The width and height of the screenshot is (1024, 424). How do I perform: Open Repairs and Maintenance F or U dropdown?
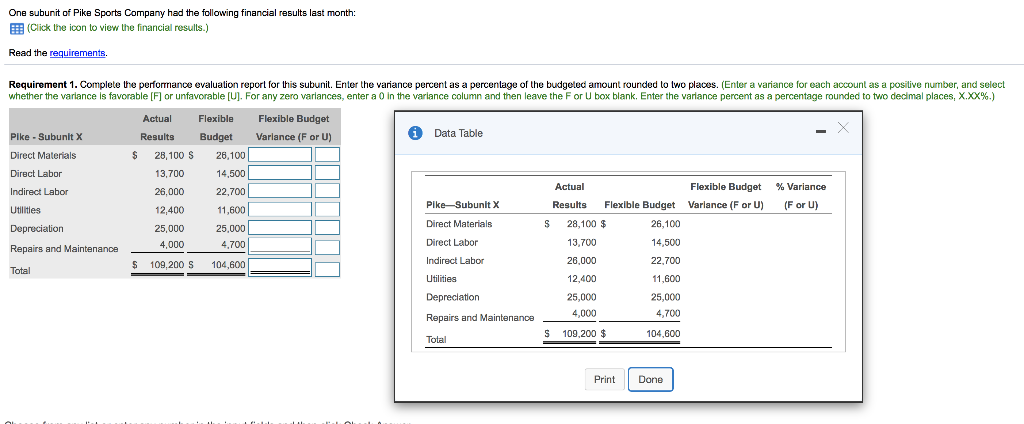tap(327, 247)
